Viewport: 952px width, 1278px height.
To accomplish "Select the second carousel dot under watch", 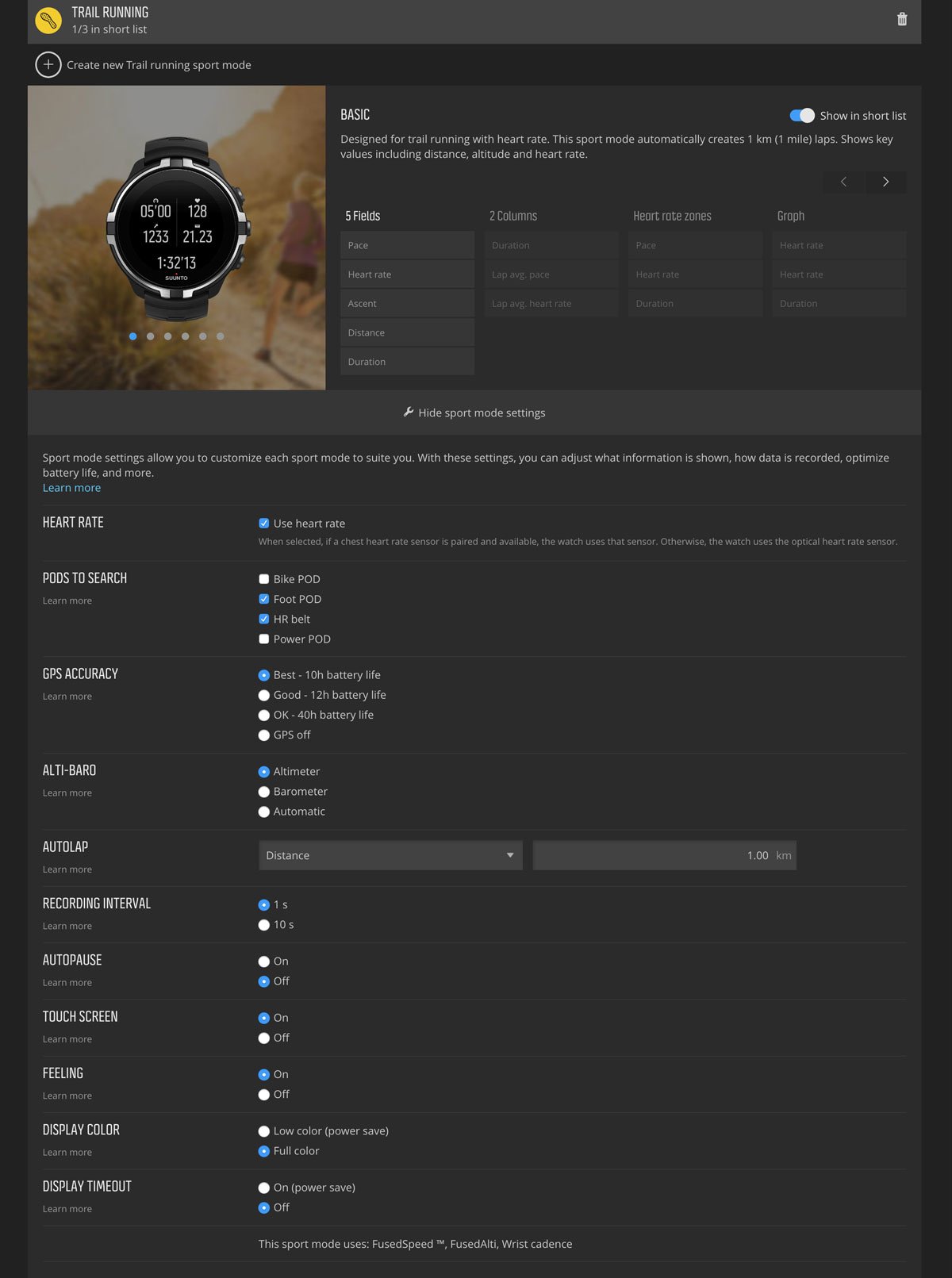I will tap(150, 336).
